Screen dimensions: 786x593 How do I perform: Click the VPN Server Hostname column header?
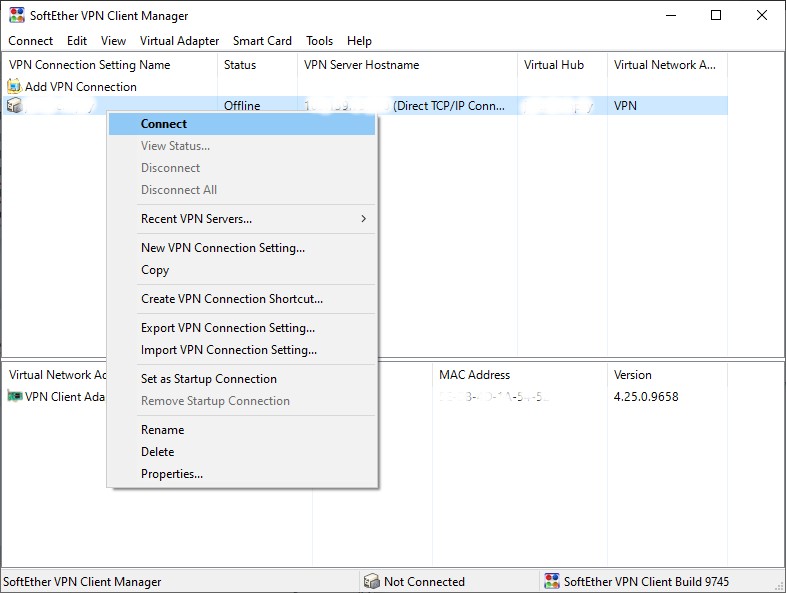[408, 65]
